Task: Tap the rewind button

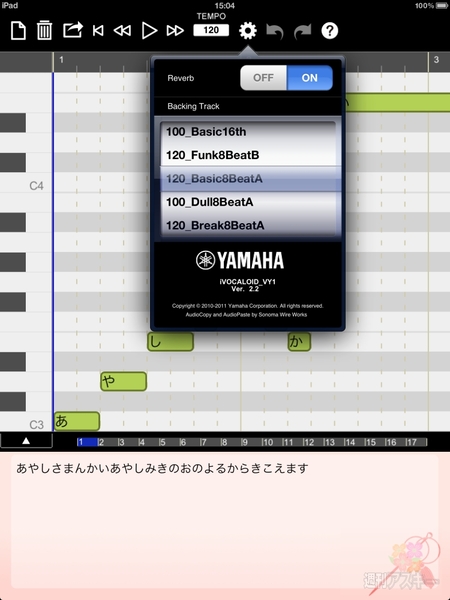Action: pyautogui.click(x=122, y=31)
